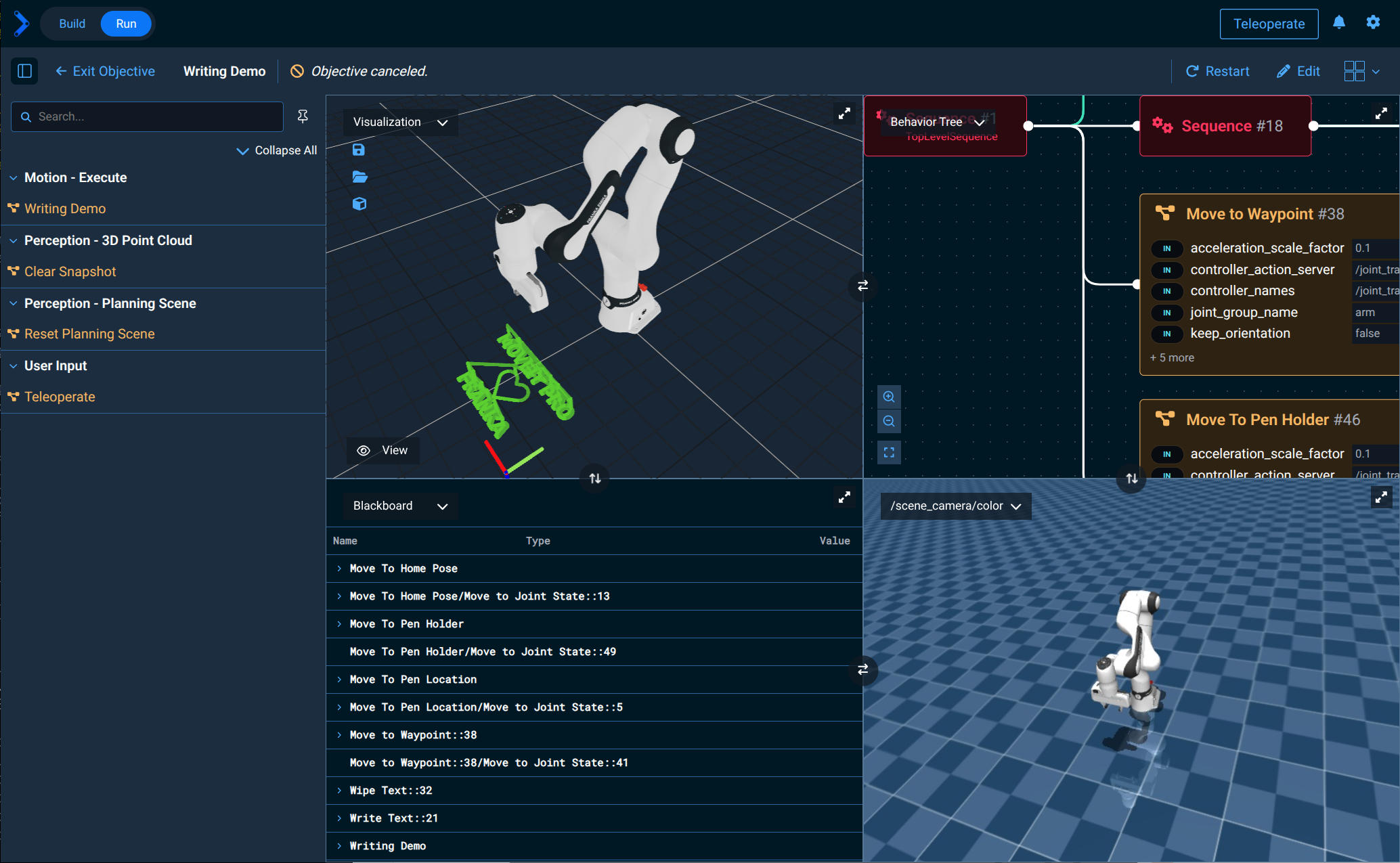Viewport: 1400px width, 863px height.
Task: Expand the Move To Home Pose row
Action: click(x=339, y=569)
